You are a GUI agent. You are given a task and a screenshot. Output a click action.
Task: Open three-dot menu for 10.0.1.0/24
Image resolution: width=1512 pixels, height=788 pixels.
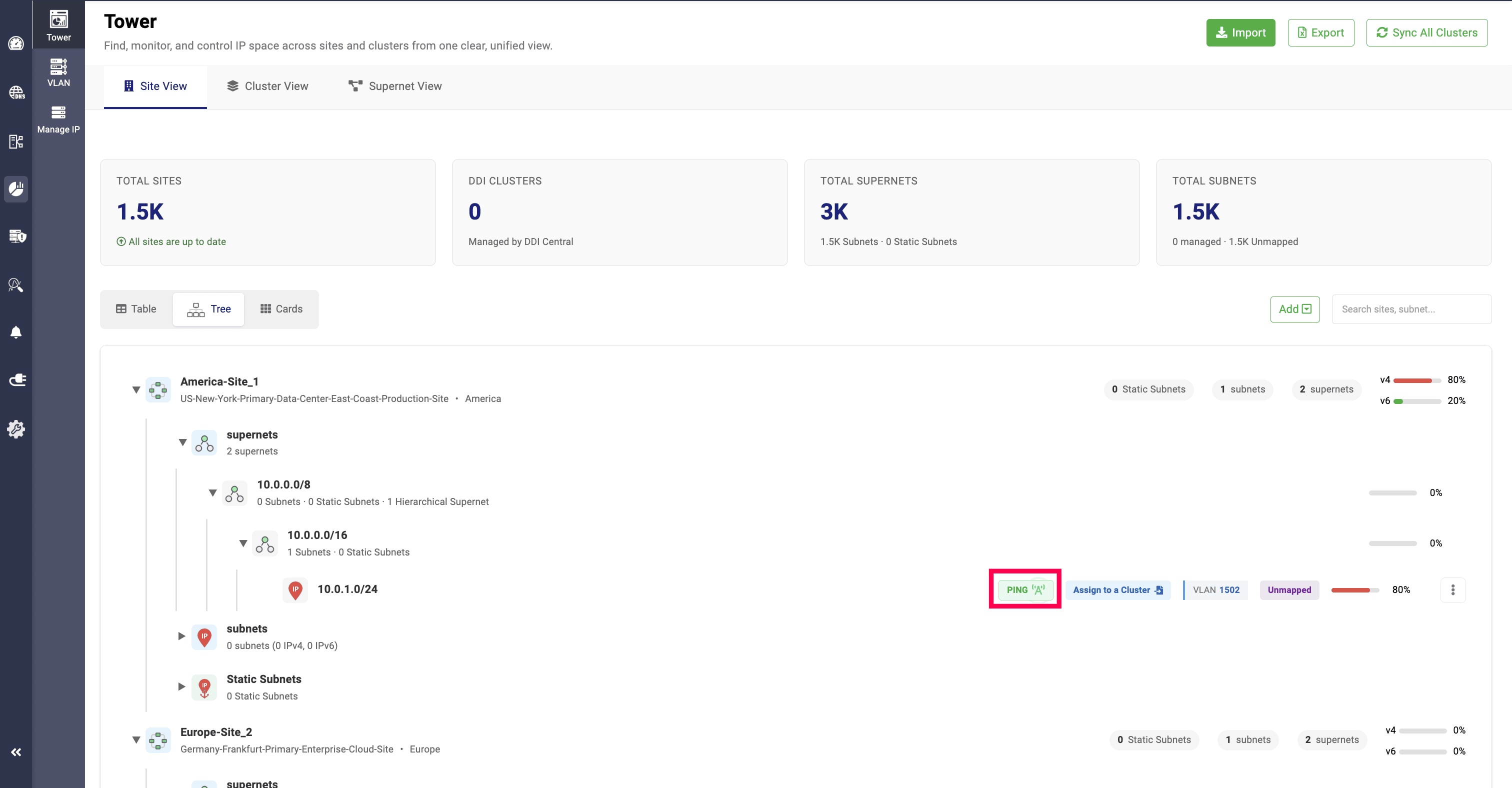pos(1452,589)
